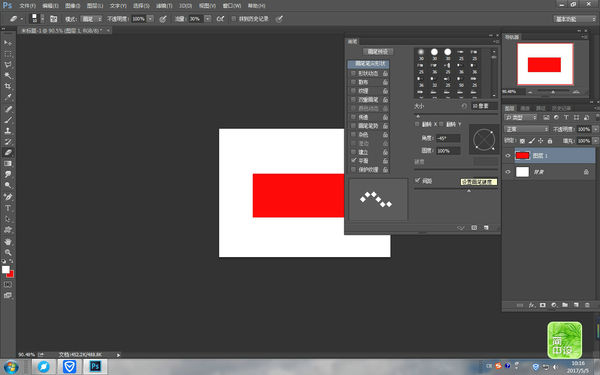The width and height of the screenshot is (600, 375).
Task: Select the Rectangular Marquee tool
Action: (8, 54)
